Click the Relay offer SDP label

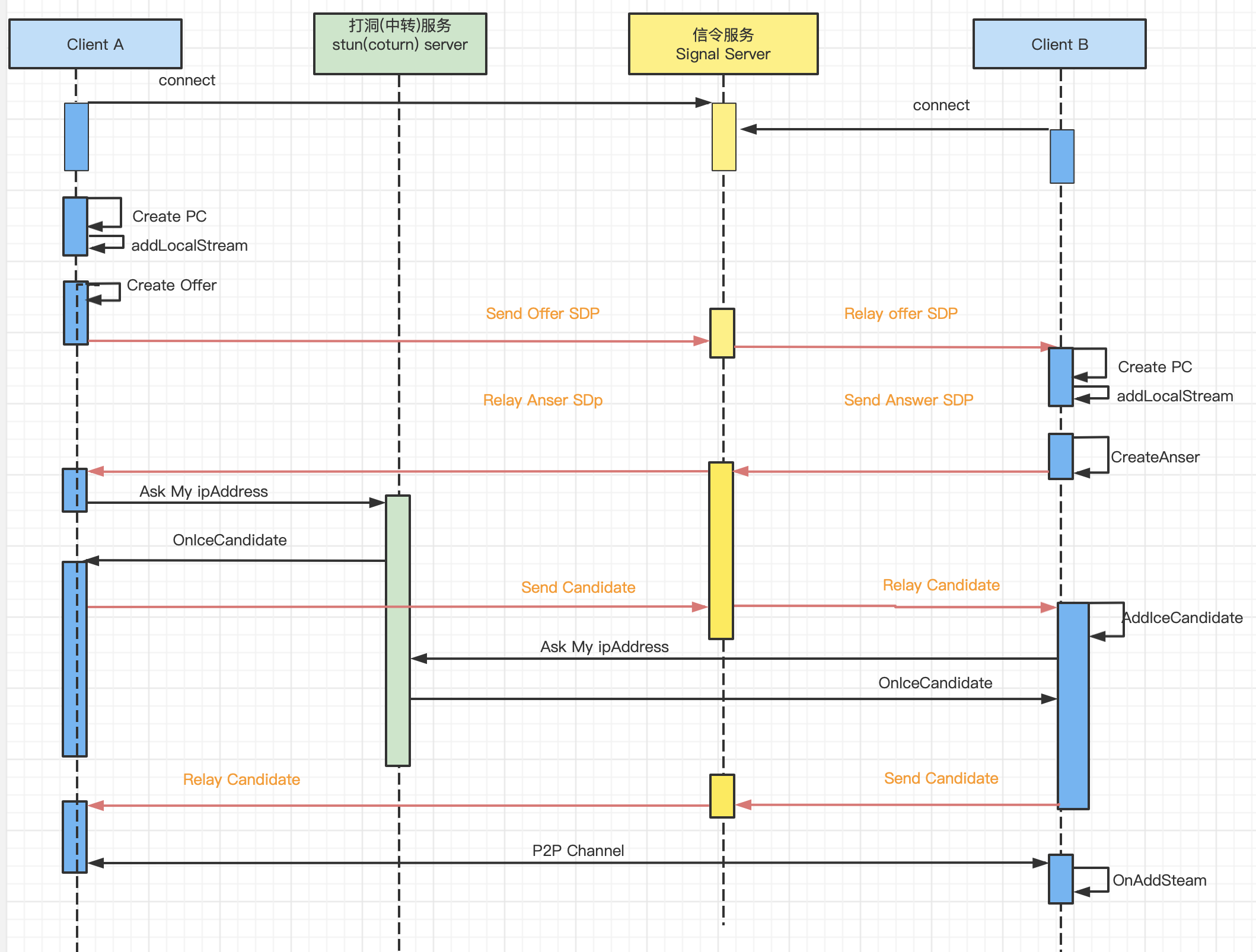[901, 314]
